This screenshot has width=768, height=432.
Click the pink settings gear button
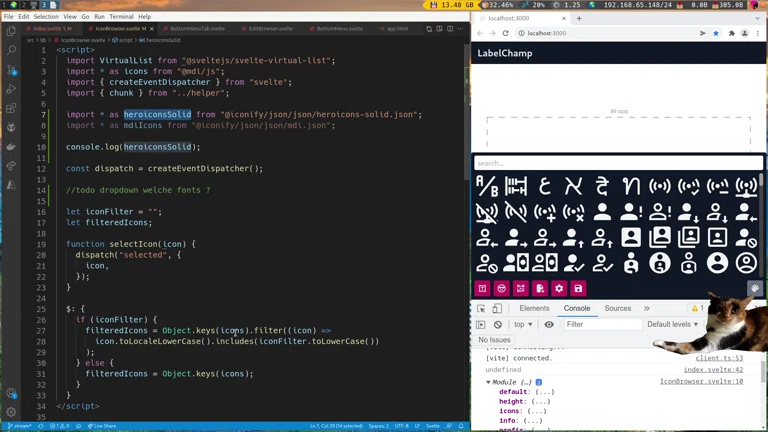559,288
